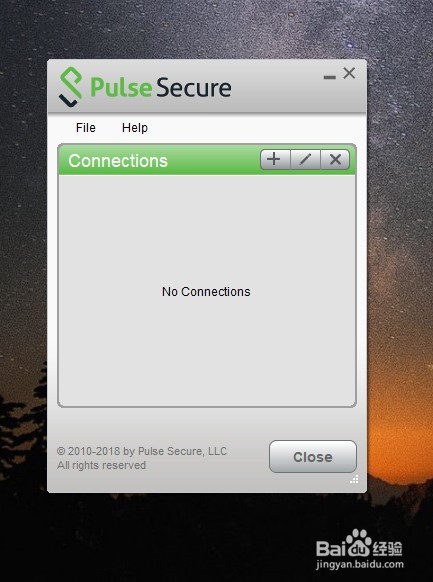Click empty area above No Connections text
433x582 pixels.
coord(206,230)
